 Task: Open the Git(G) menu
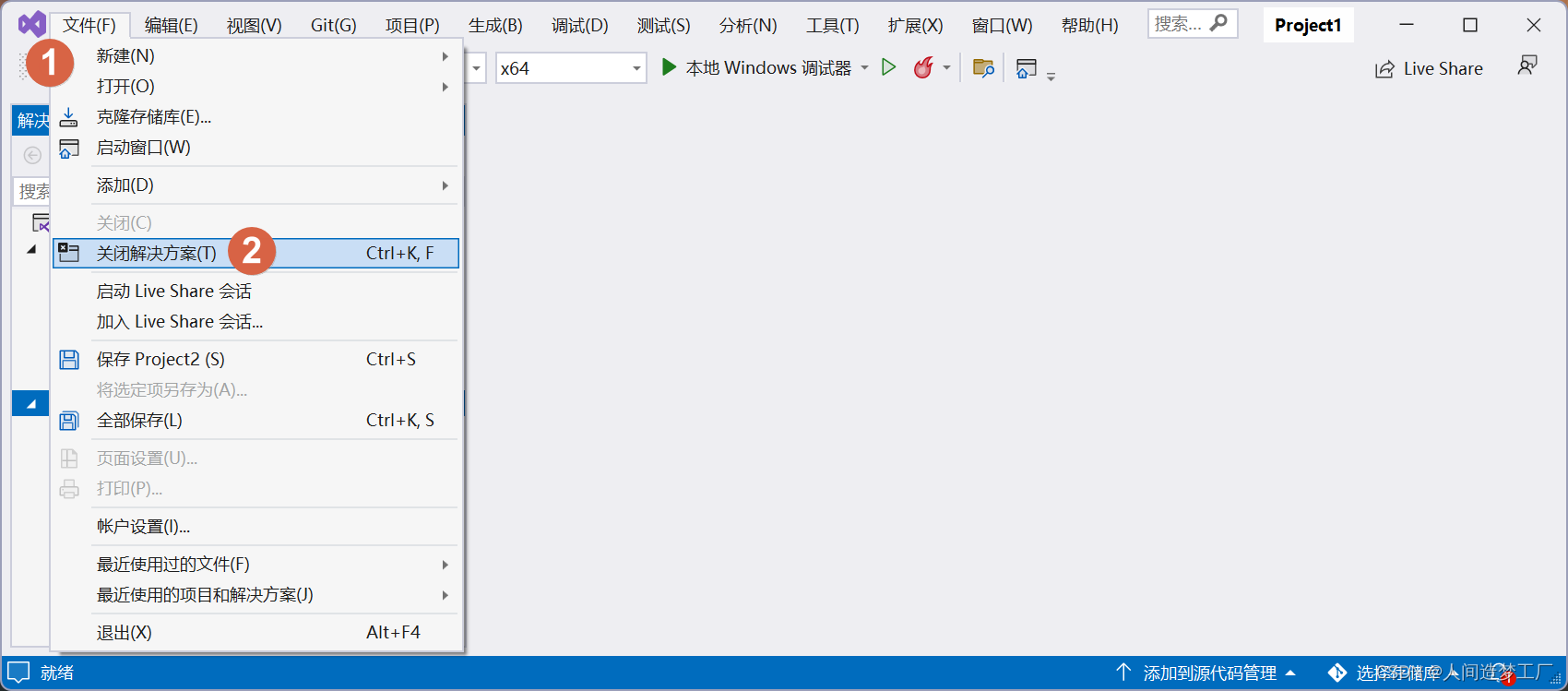pyautogui.click(x=334, y=25)
